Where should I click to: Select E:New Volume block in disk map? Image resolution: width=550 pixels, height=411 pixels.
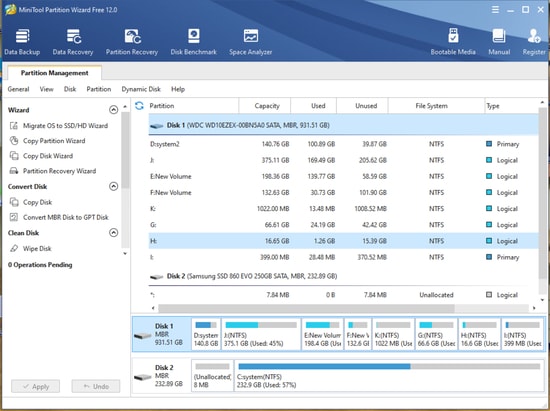[322, 334]
